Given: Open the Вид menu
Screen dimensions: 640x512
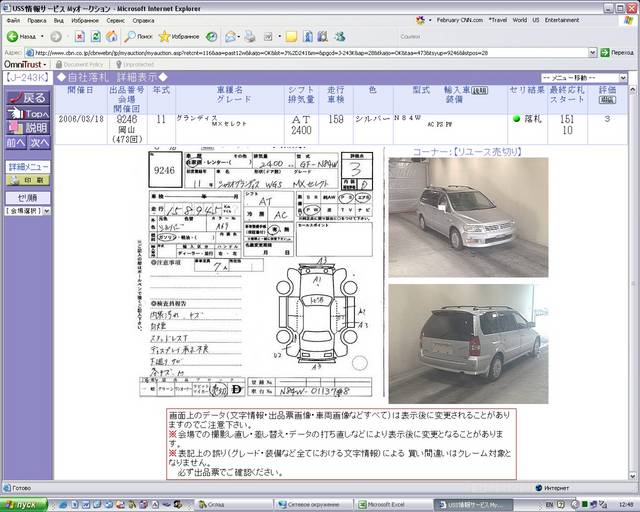Looking at the screenshot, I should coord(58,20).
